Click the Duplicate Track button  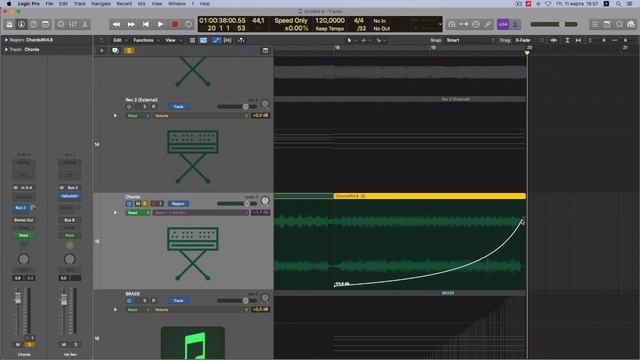116,51
